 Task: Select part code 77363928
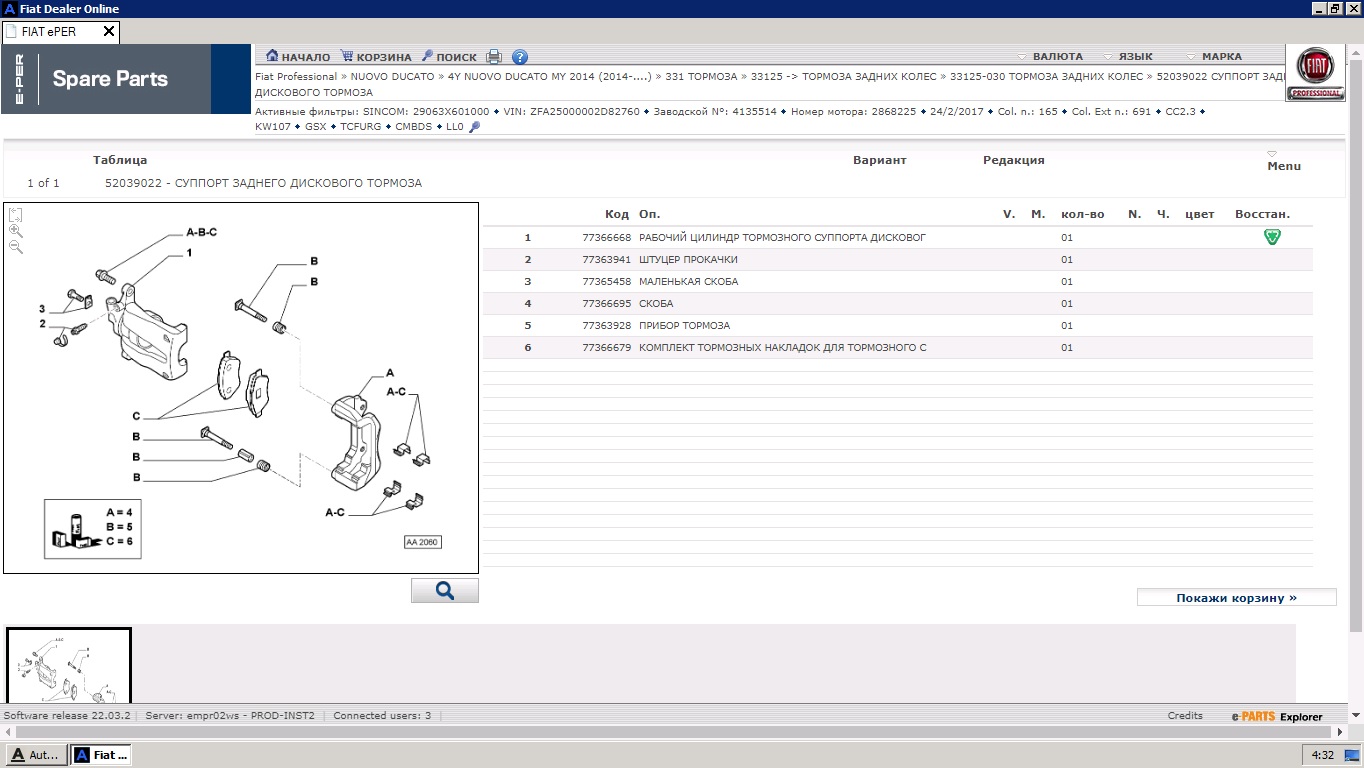click(607, 326)
